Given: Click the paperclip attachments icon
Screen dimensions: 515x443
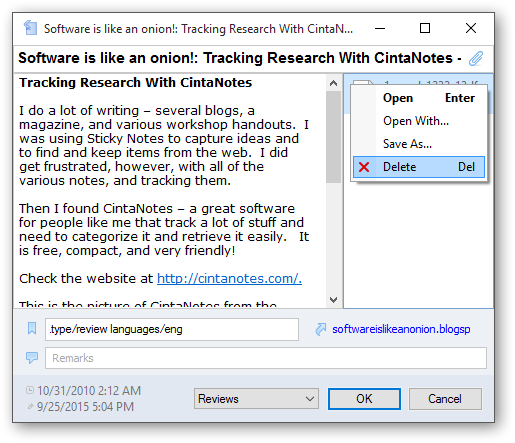Looking at the screenshot, I should click(476, 58).
